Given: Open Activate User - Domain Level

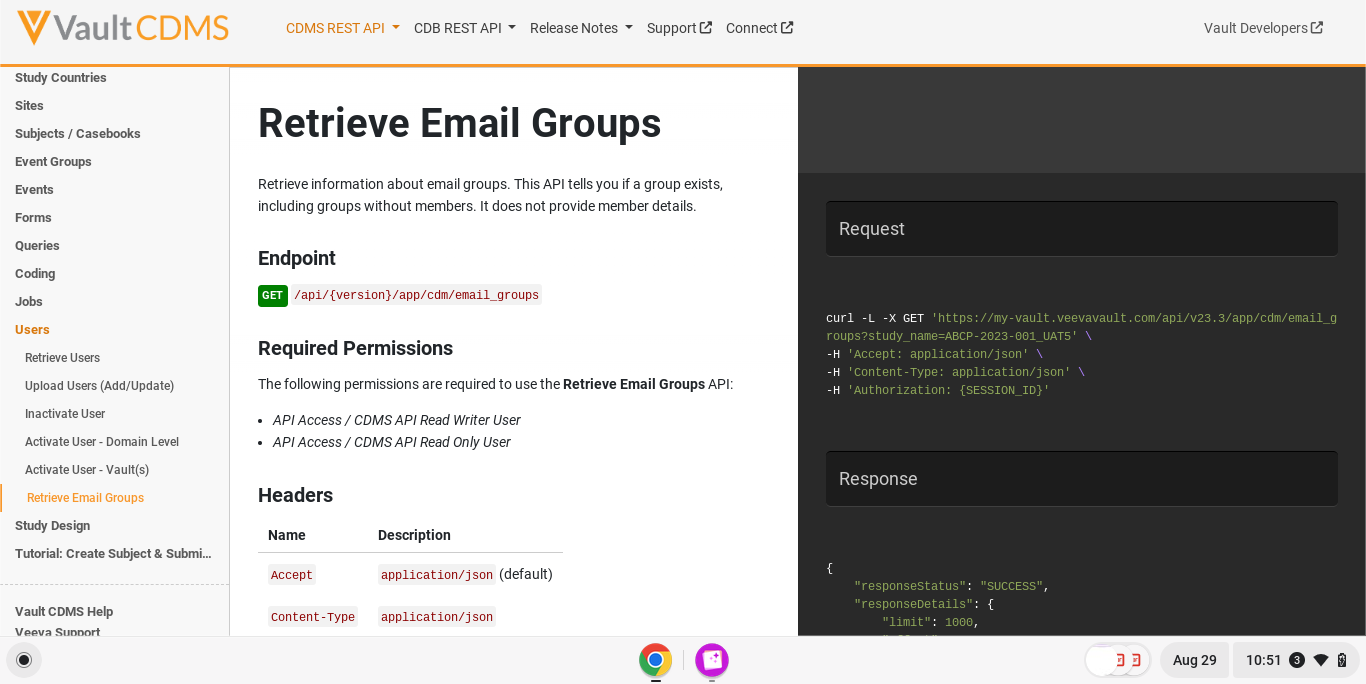Looking at the screenshot, I should pos(102,442).
